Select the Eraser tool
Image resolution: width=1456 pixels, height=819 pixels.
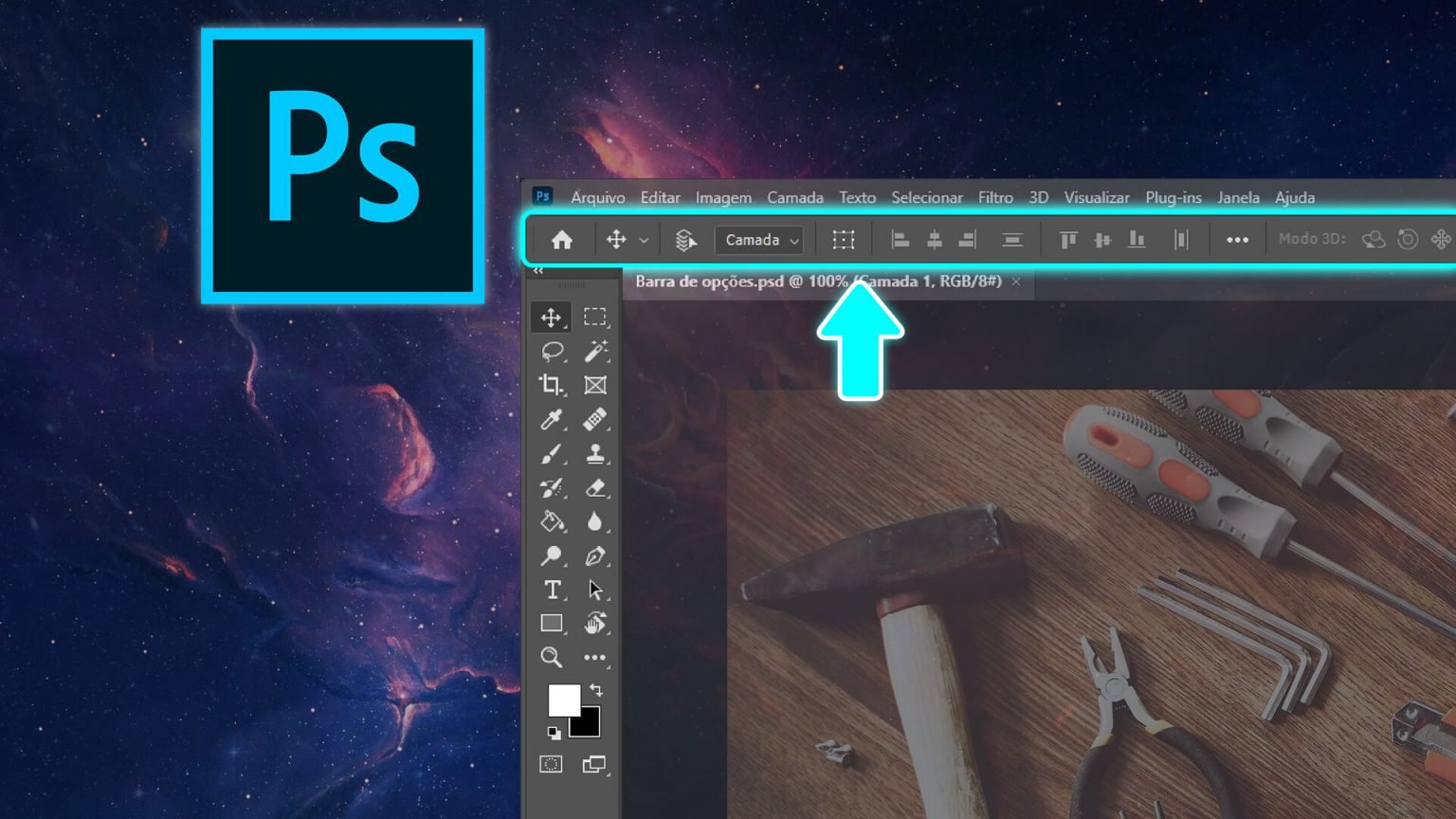click(x=594, y=488)
